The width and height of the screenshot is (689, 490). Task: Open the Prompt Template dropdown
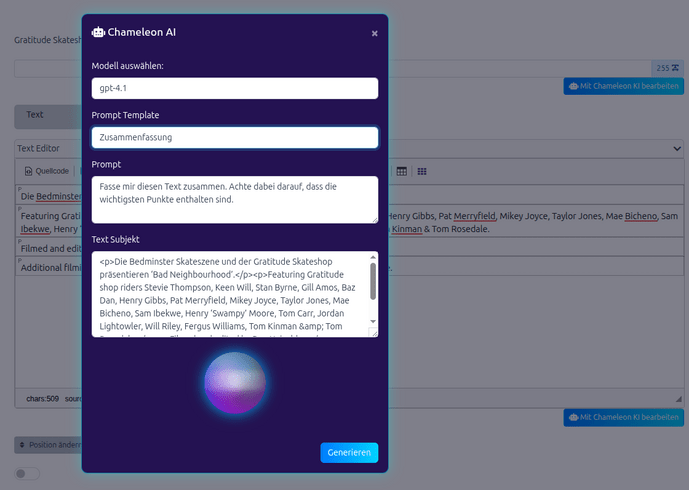pyautogui.click(x=234, y=137)
